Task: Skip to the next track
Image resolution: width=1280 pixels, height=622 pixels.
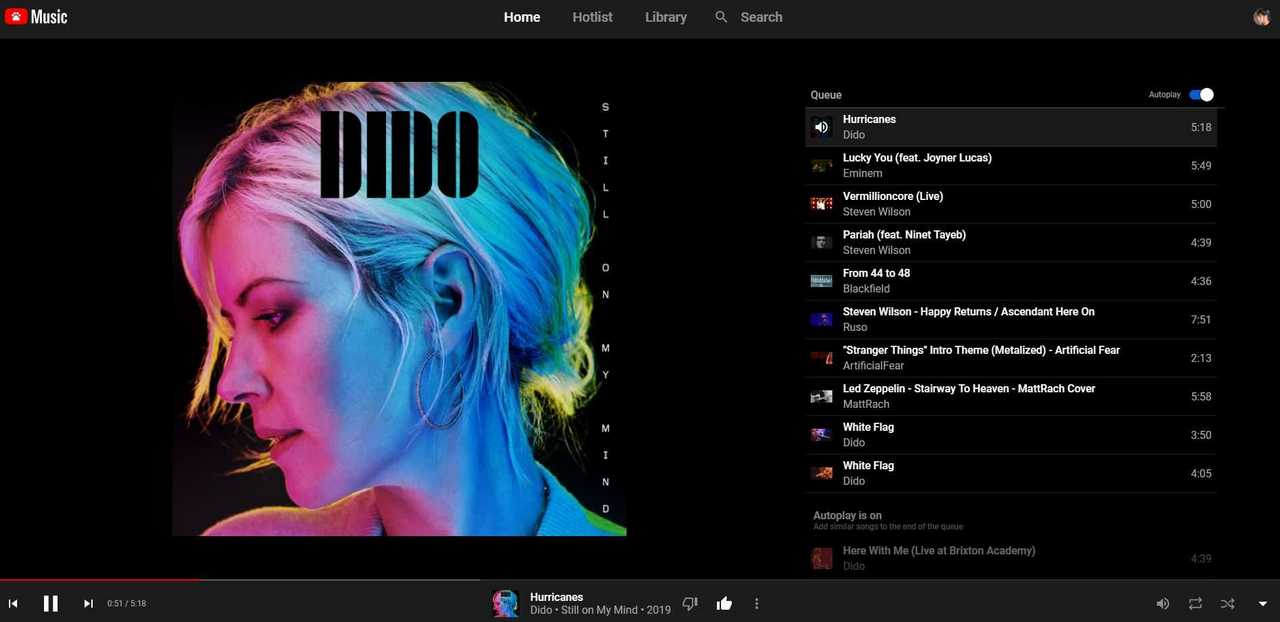Action: tap(88, 603)
